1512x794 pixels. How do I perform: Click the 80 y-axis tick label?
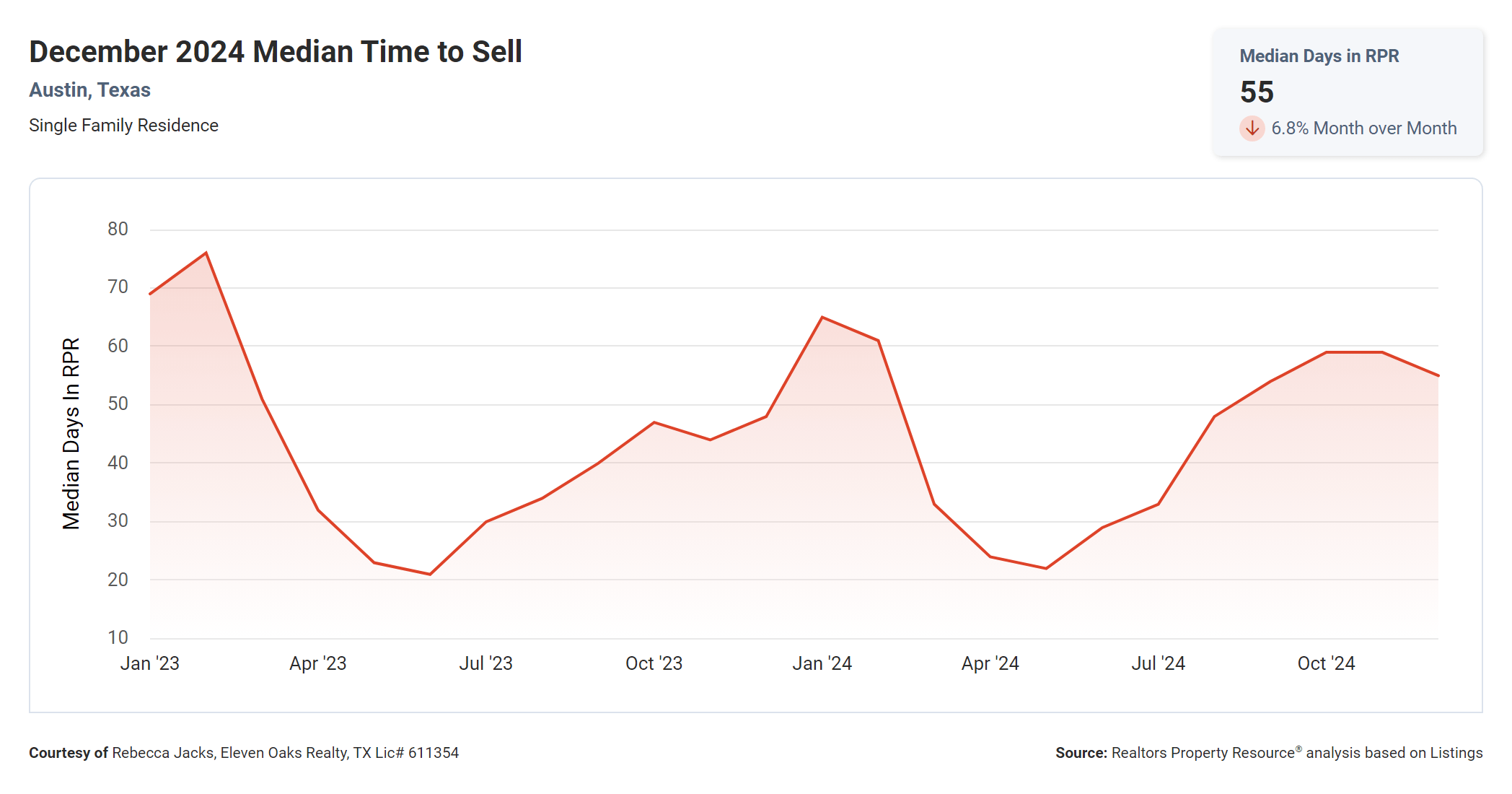[118, 230]
